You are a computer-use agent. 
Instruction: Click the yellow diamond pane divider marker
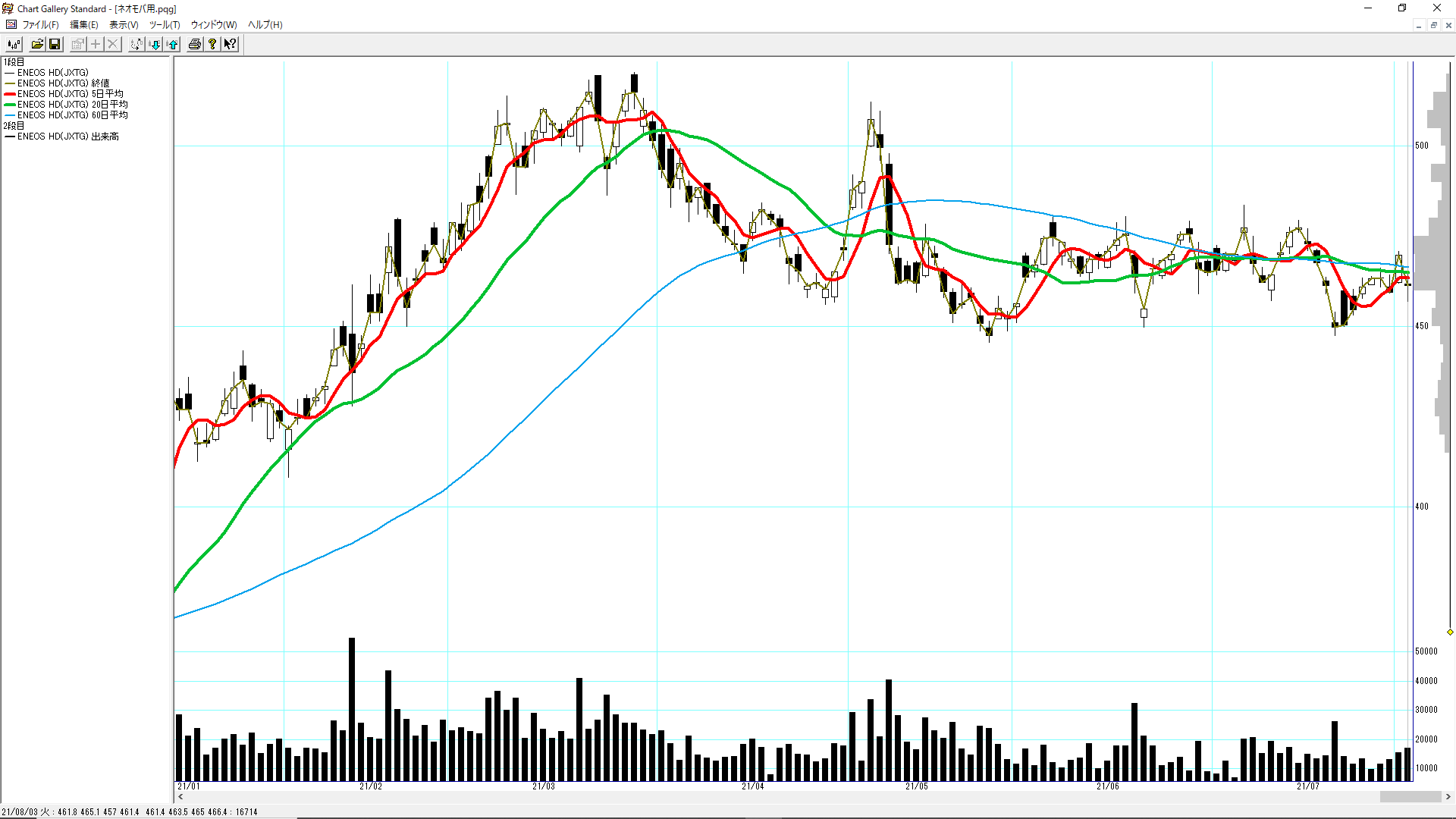pos(1450,632)
